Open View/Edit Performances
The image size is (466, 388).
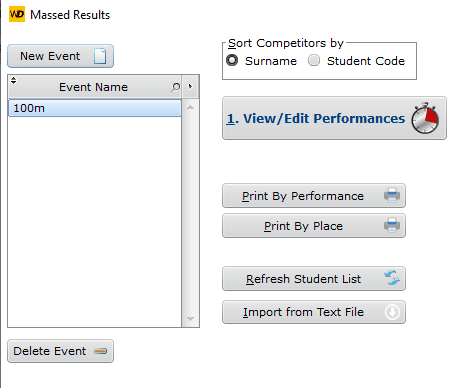tap(334, 118)
